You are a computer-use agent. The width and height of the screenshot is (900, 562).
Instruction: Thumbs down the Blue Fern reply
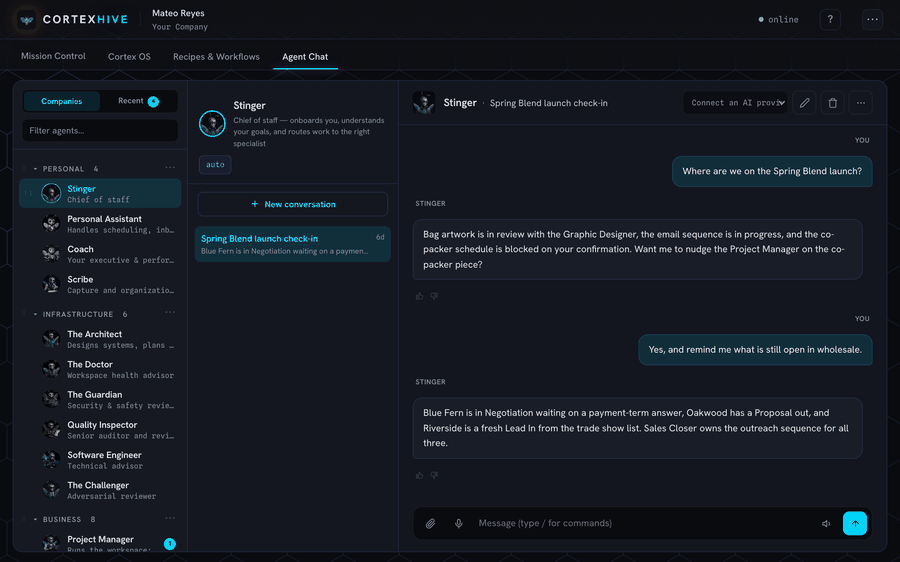point(435,475)
